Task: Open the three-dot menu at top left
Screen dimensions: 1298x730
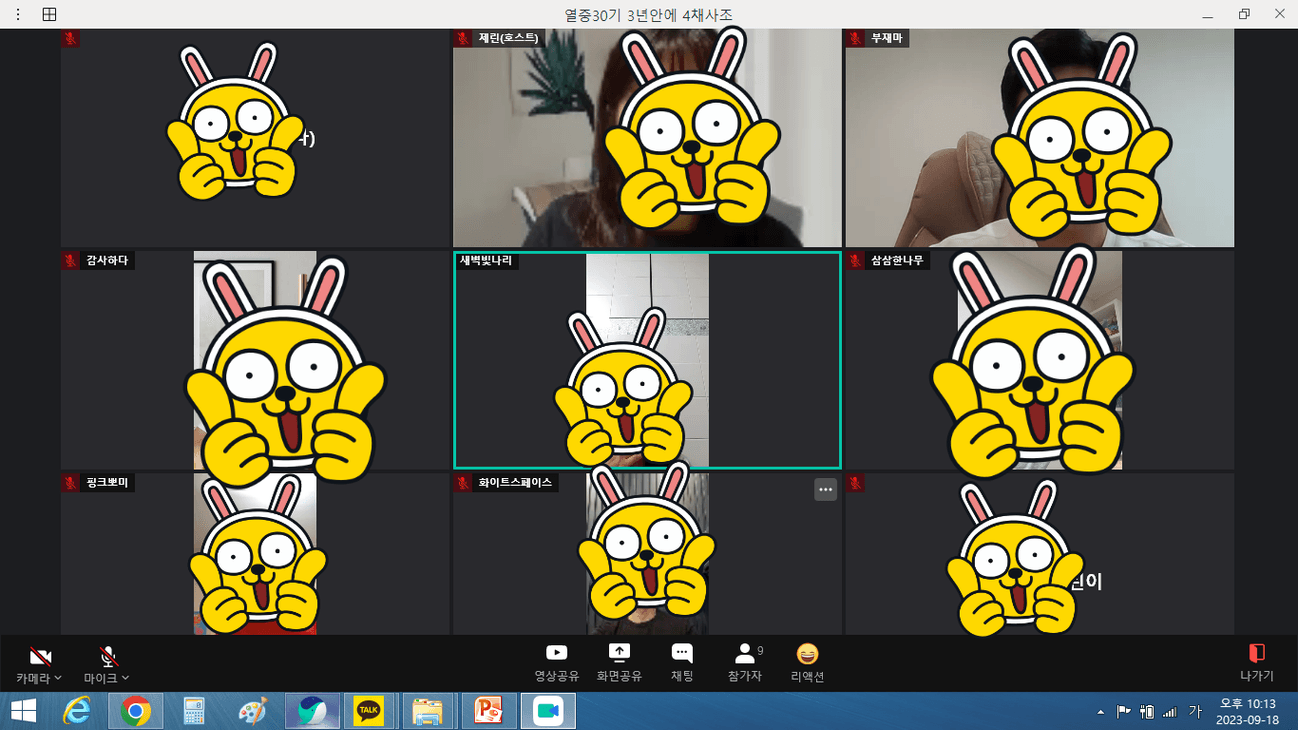Action: pos(18,14)
